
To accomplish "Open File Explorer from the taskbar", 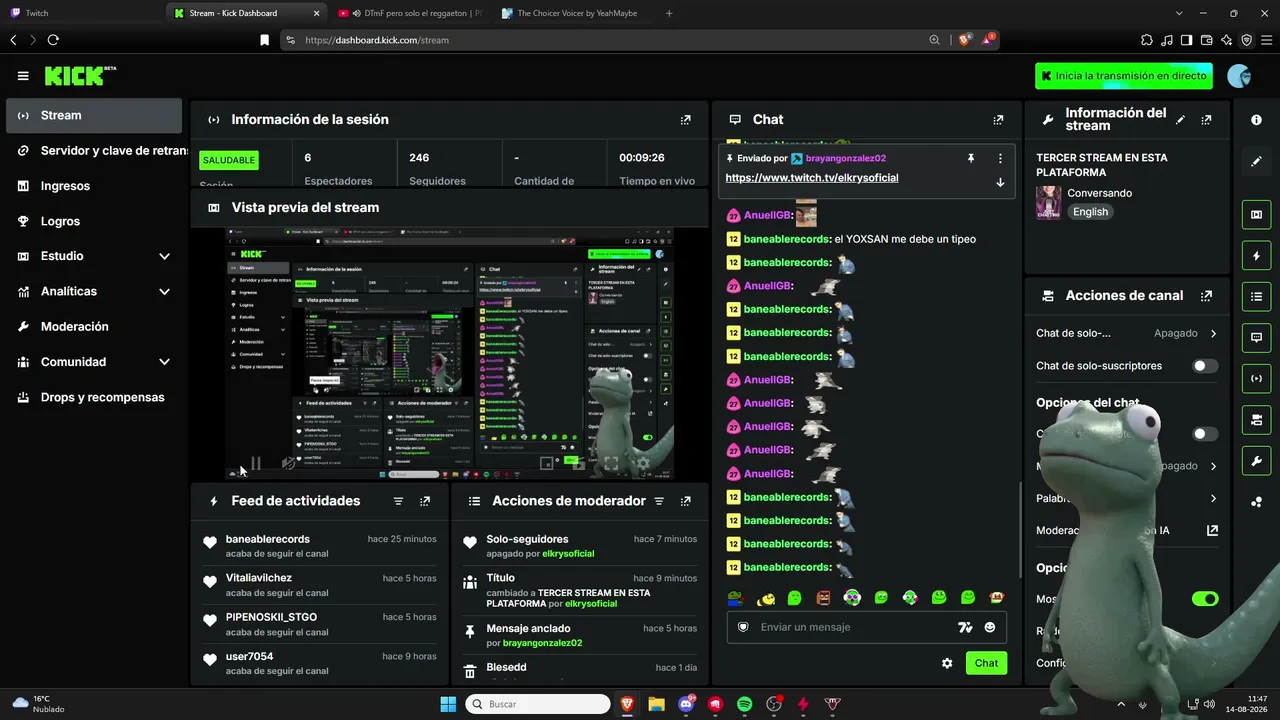I will pyautogui.click(x=656, y=704).
